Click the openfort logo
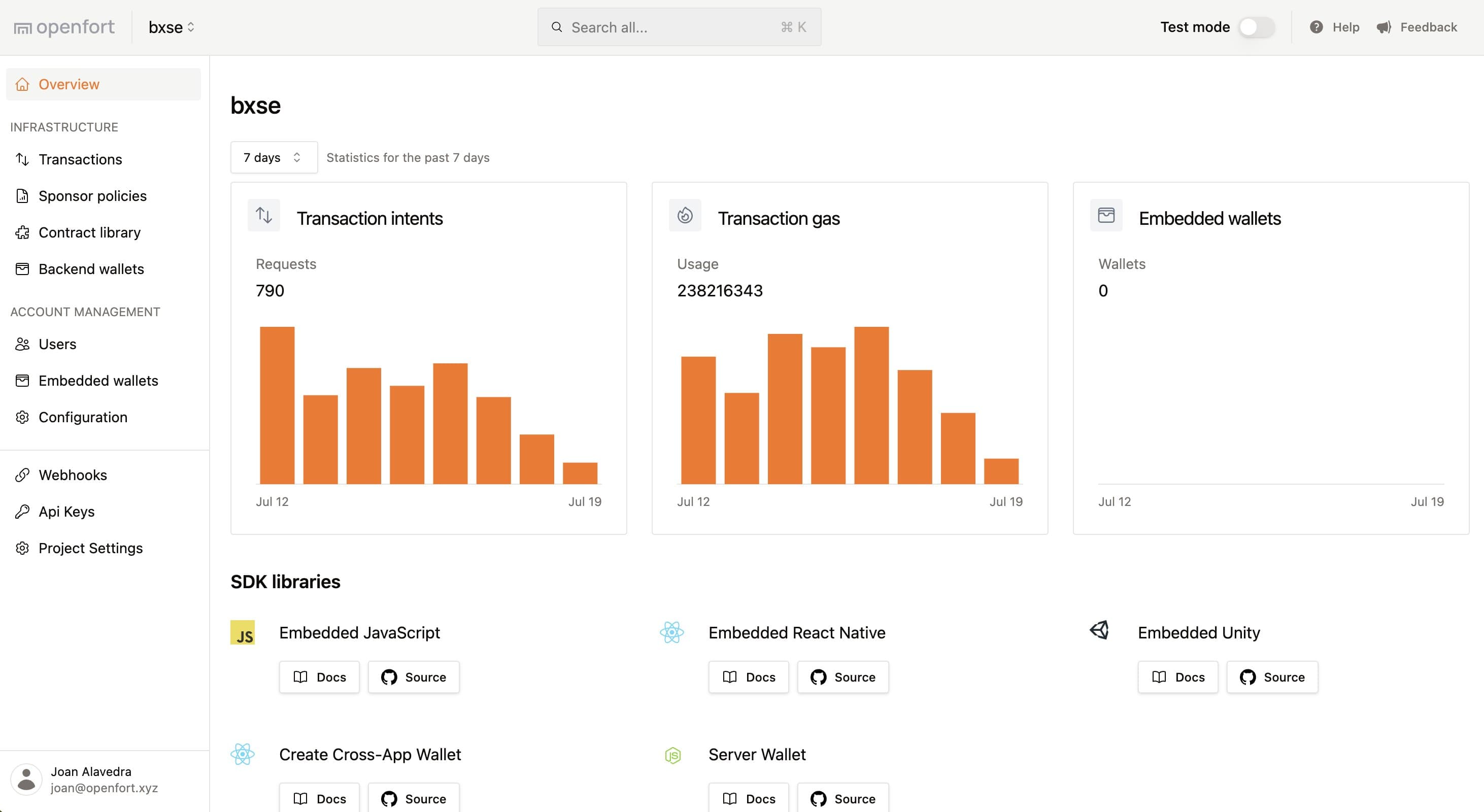Viewport: 1484px width, 812px height. [x=64, y=27]
